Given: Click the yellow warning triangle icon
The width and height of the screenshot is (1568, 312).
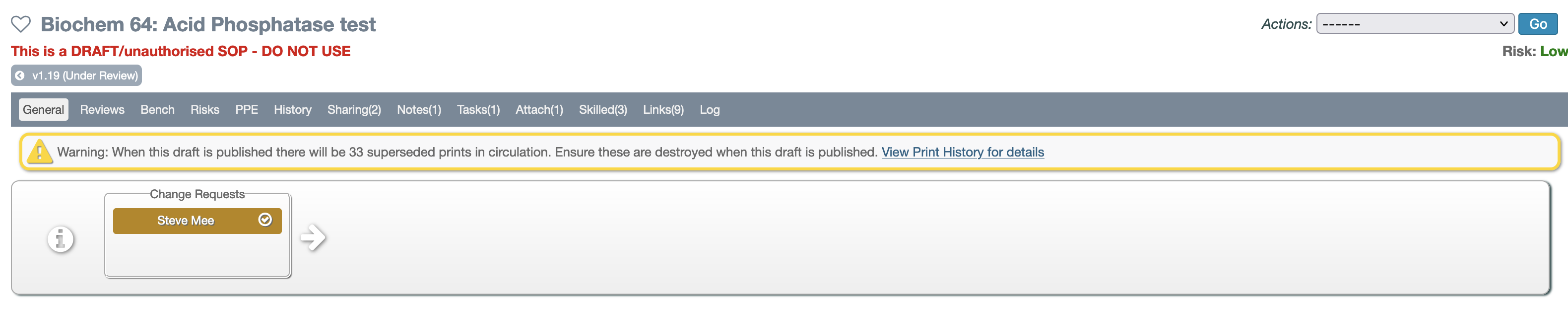Looking at the screenshot, I should tap(40, 152).
